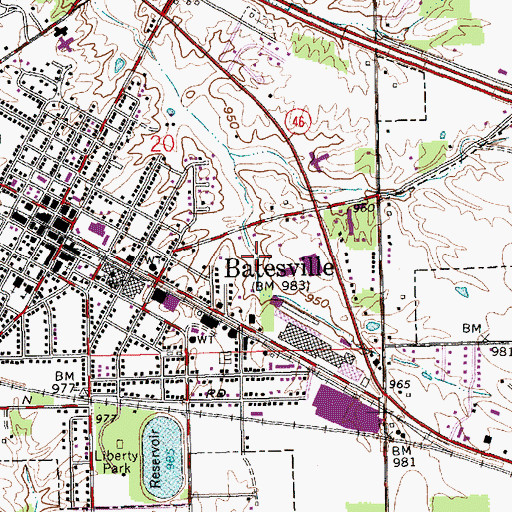Click the cross-hatched rectangular area by the railroad
This screenshot has width=512, height=512.
(x=316, y=344)
